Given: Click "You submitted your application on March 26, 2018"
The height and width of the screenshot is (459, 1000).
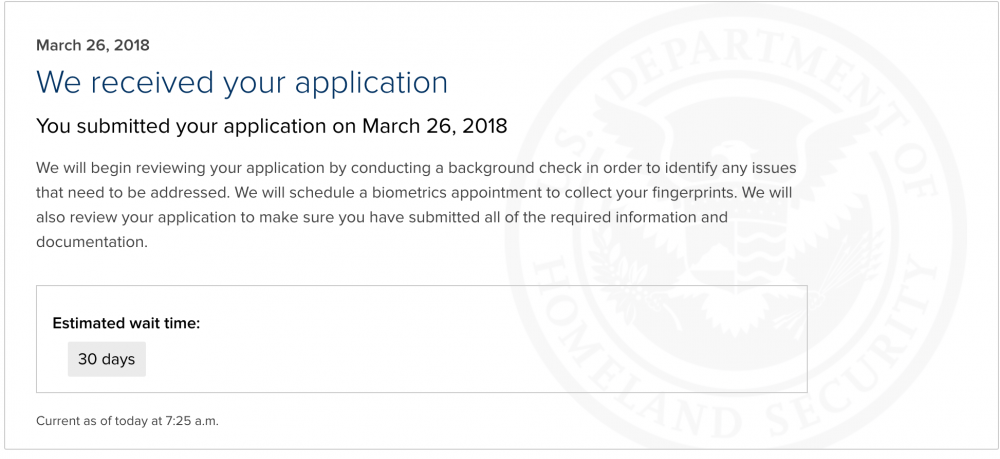Looking at the screenshot, I should pyautogui.click(x=272, y=126).
